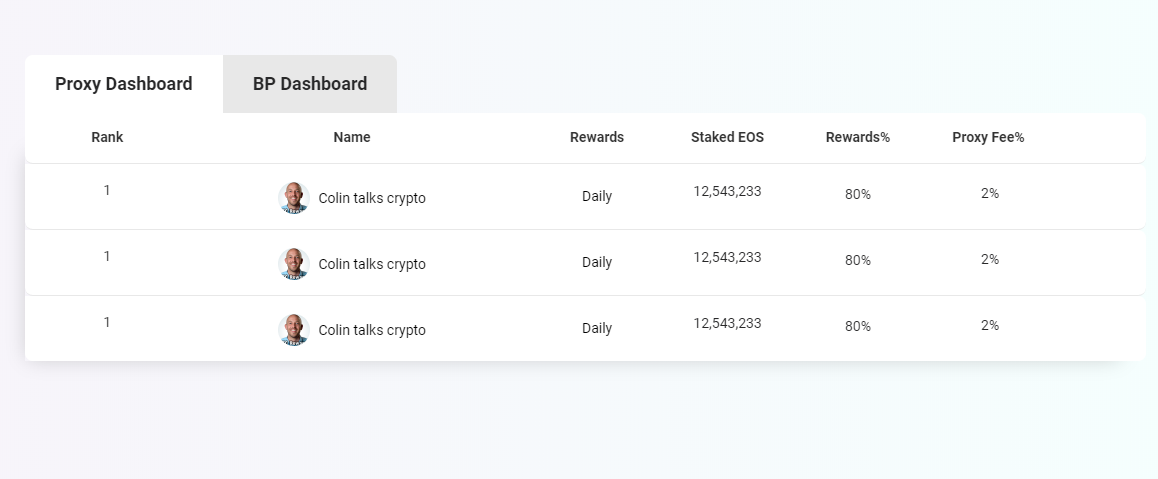Screen dimensions: 1158x479
Task: Click the rank number in second row
Action: (x=107, y=256)
